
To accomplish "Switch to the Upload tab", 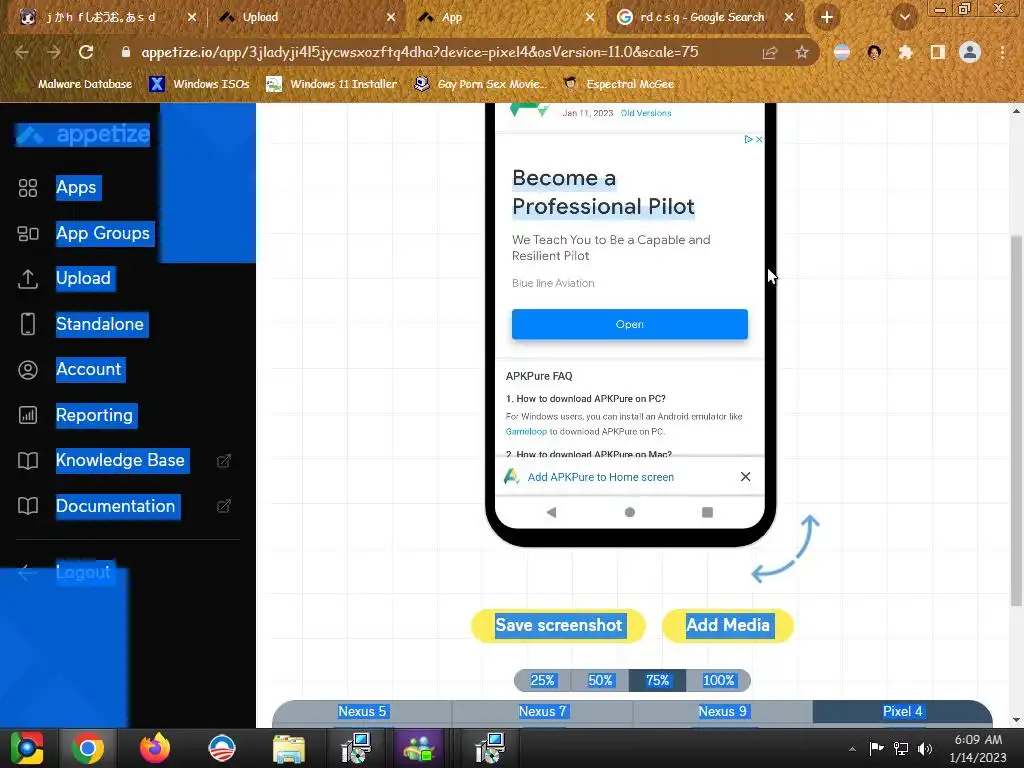I will click(305, 18).
